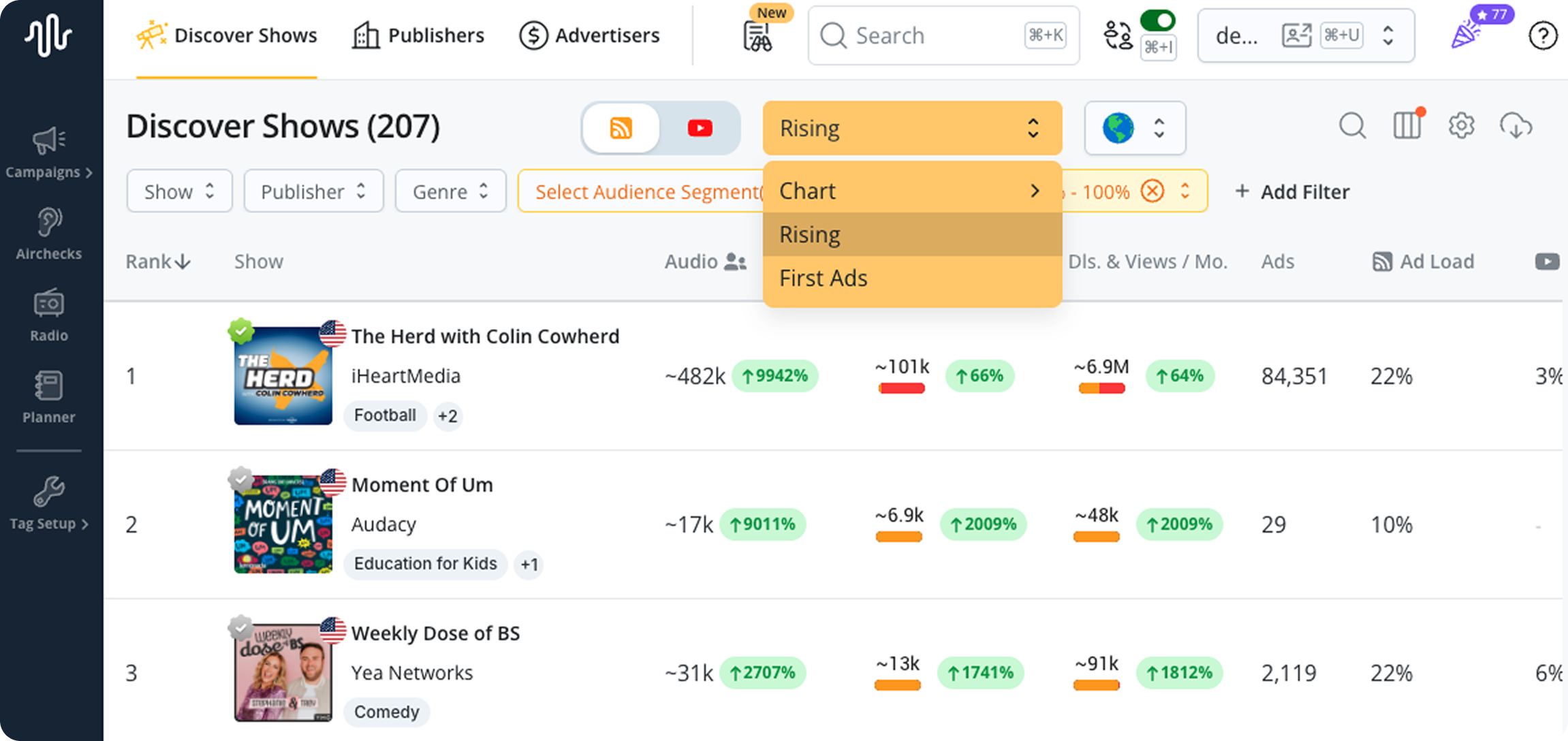The image size is (1568, 741).
Task: Toggle the green switch in top bar
Action: 1158,20
